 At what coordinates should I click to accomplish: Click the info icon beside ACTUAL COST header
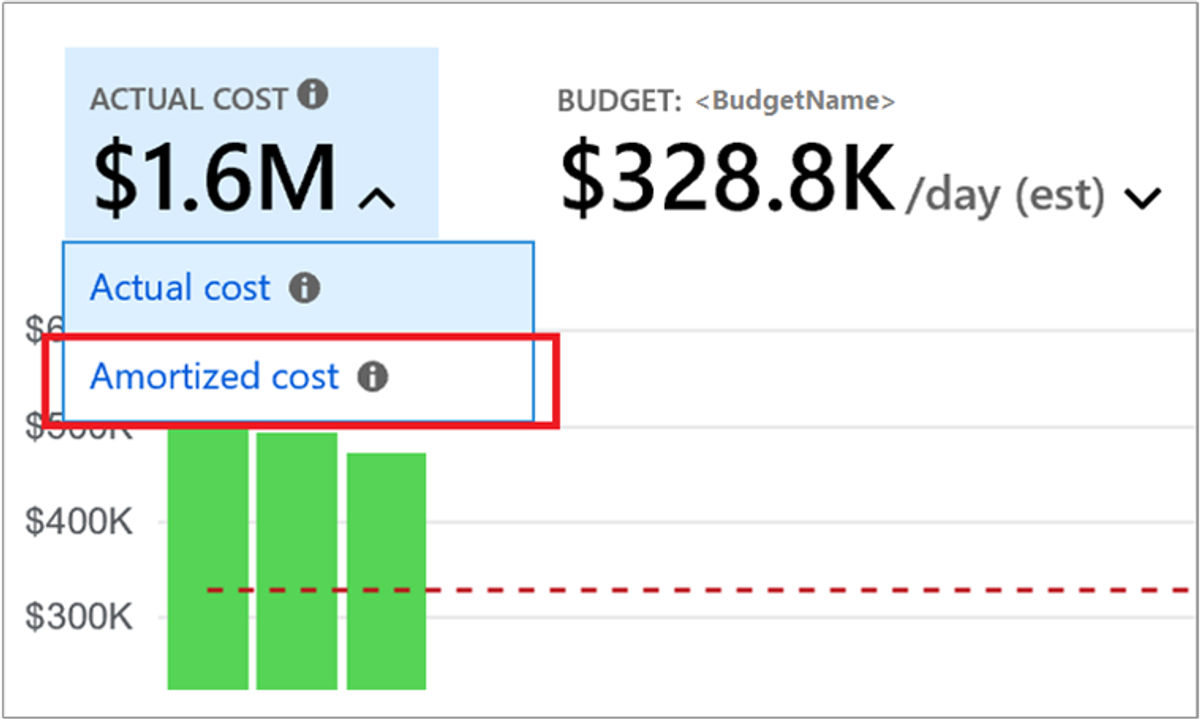[x=314, y=96]
